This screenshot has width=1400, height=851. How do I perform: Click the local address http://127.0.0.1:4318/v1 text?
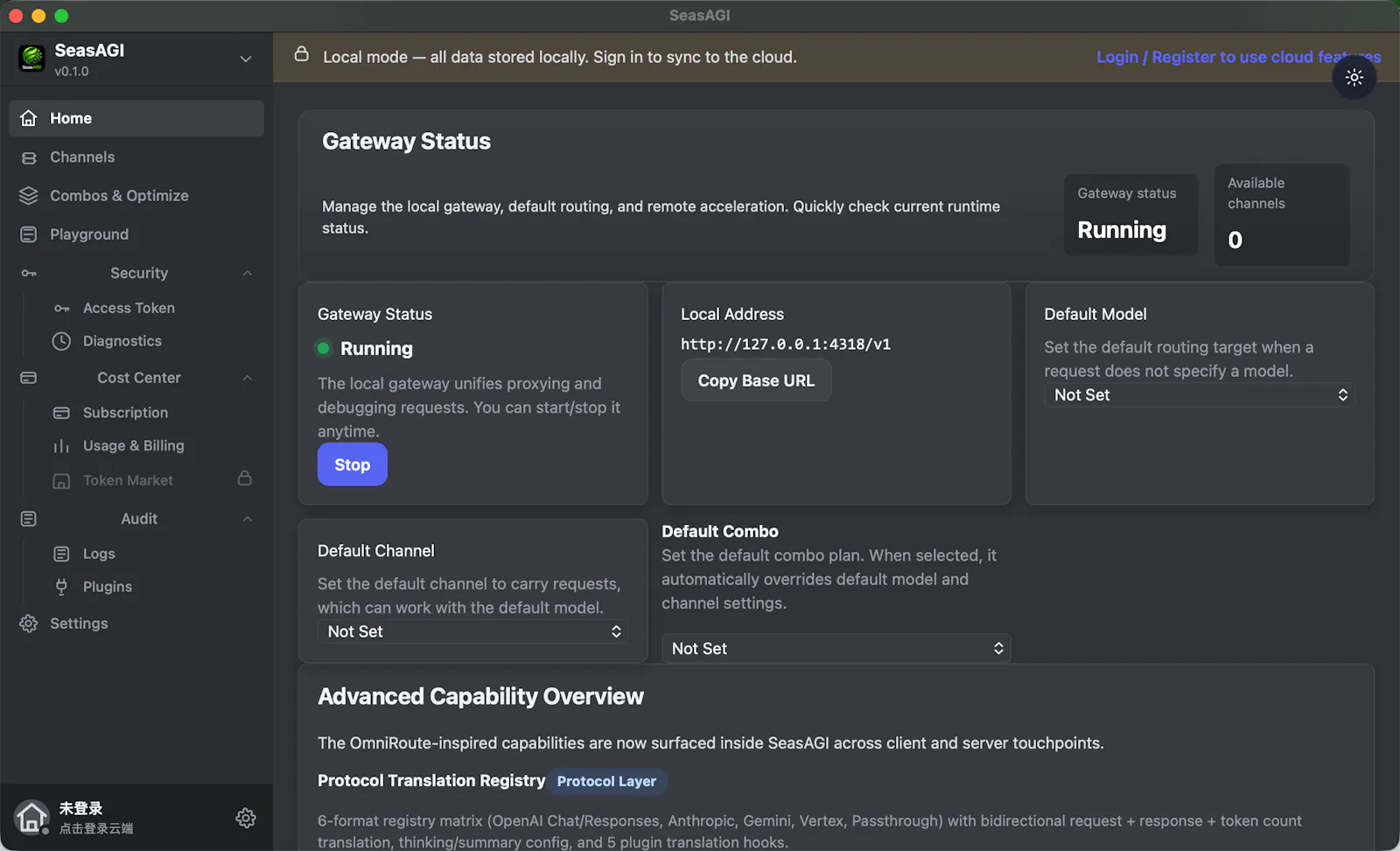click(786, 345)
